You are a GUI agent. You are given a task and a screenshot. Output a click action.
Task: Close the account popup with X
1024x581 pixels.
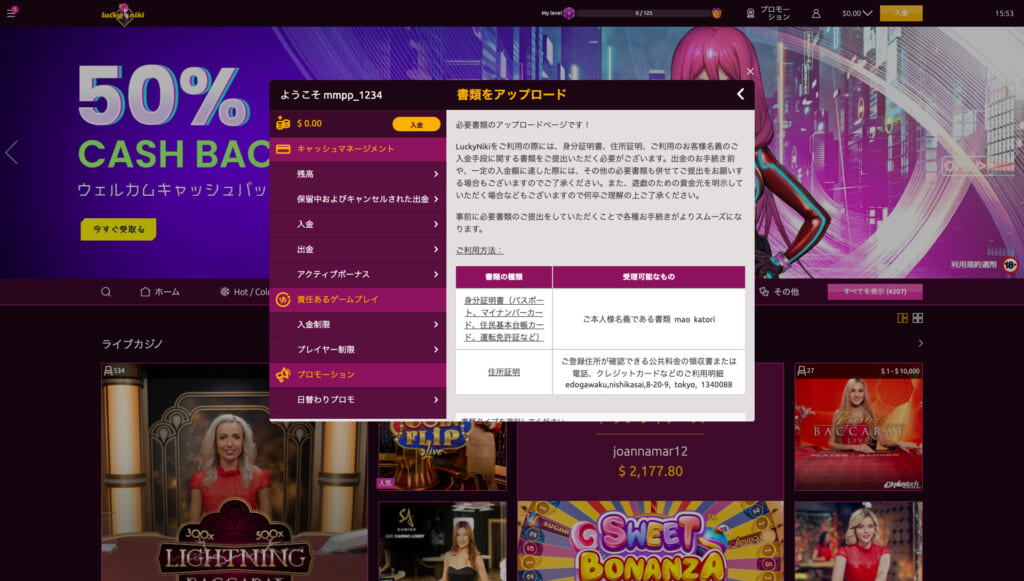750,71
